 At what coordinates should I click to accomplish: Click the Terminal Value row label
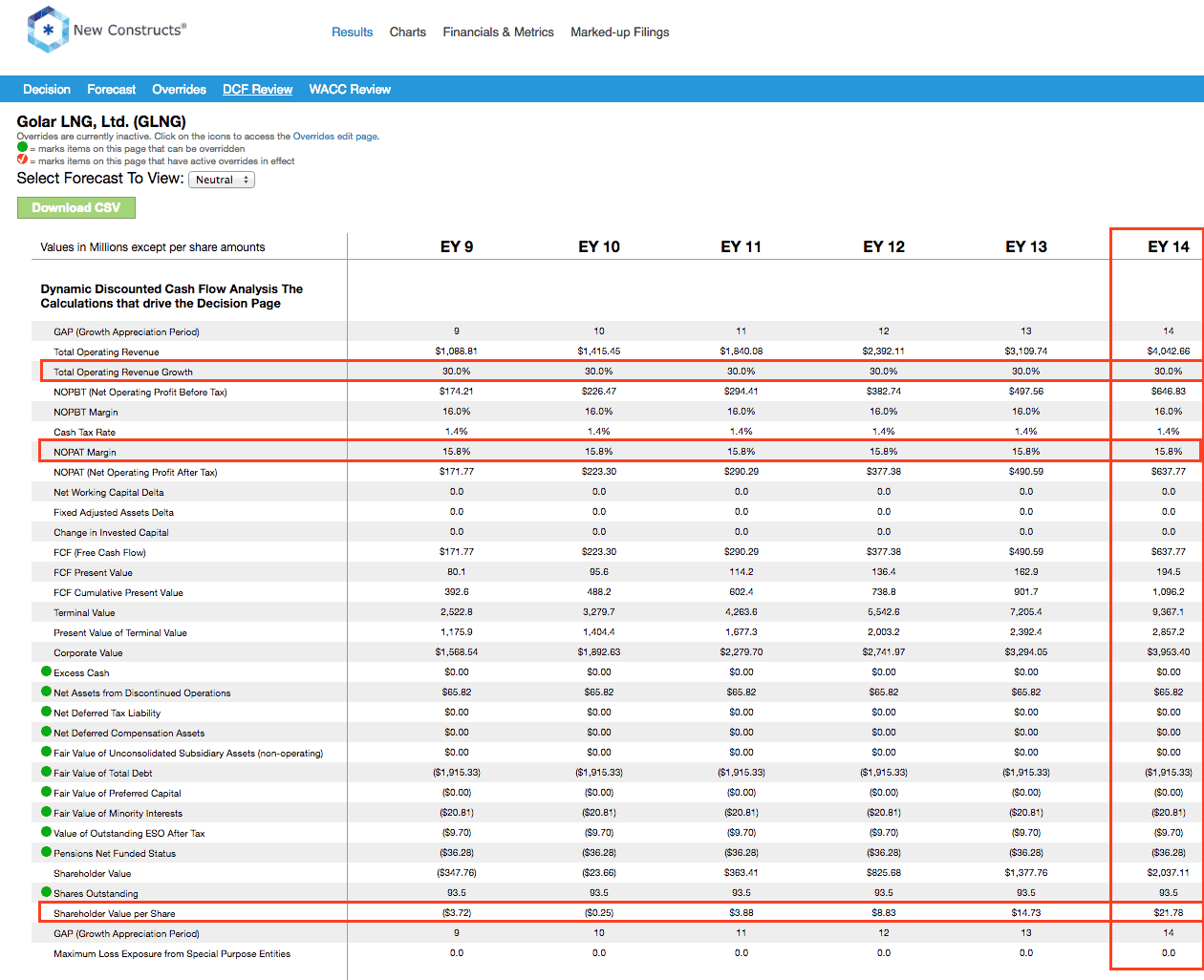click(84, 612)
